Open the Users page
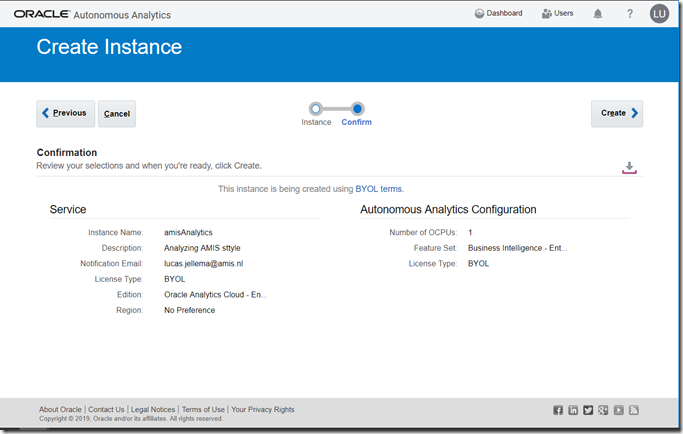Screen dimensions: 683x434 (557, 14)
